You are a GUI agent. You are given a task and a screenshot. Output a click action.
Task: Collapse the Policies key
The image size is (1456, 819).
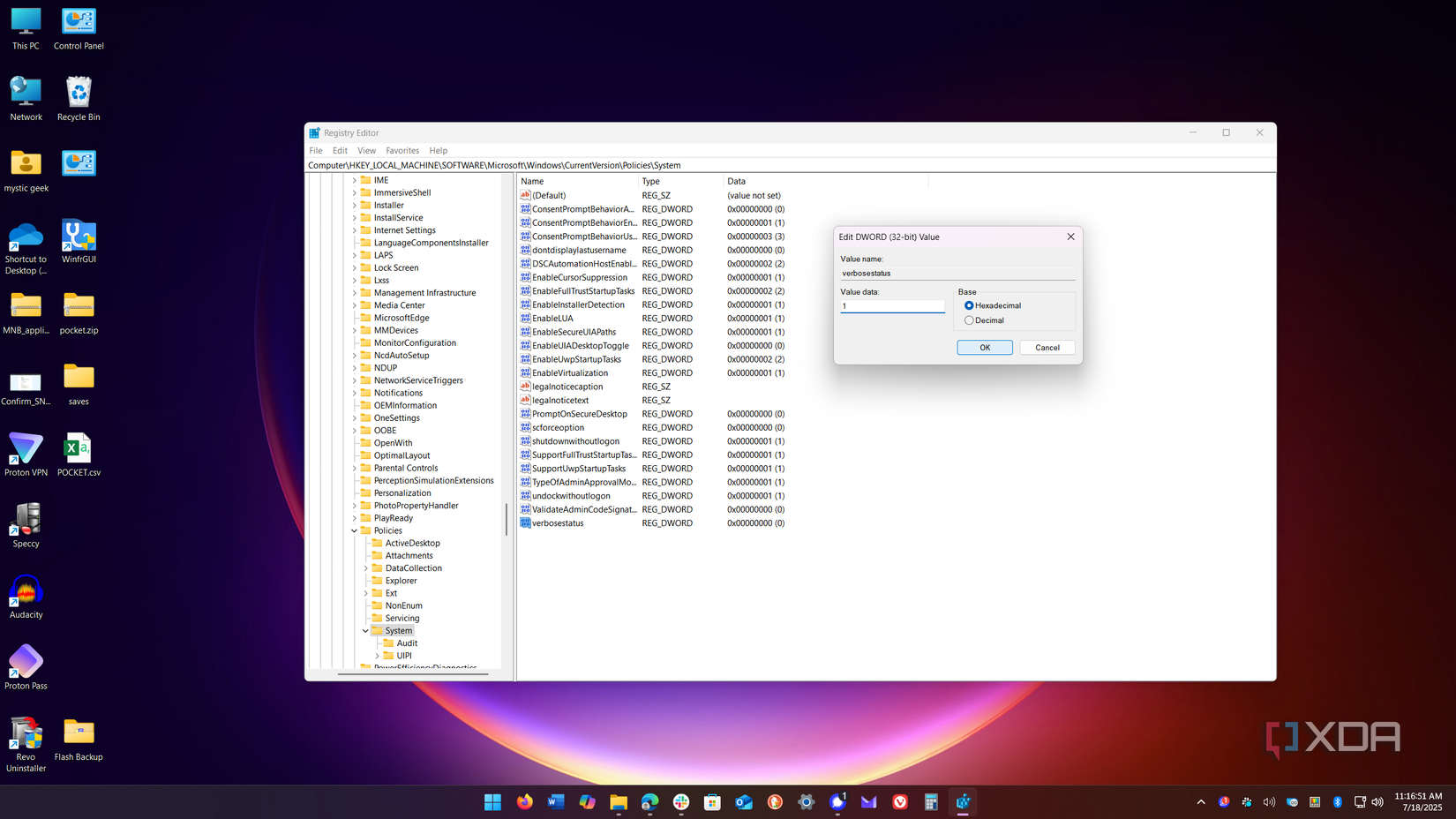tap(354, 530)
